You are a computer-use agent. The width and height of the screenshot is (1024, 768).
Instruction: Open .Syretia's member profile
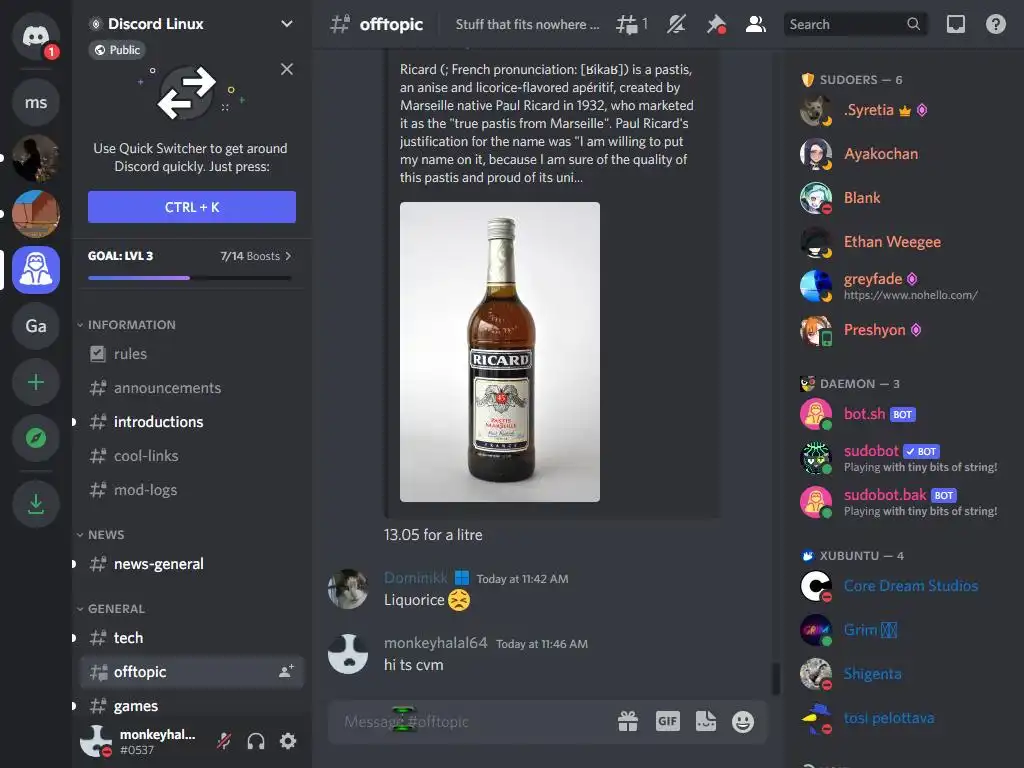(905, 110)
